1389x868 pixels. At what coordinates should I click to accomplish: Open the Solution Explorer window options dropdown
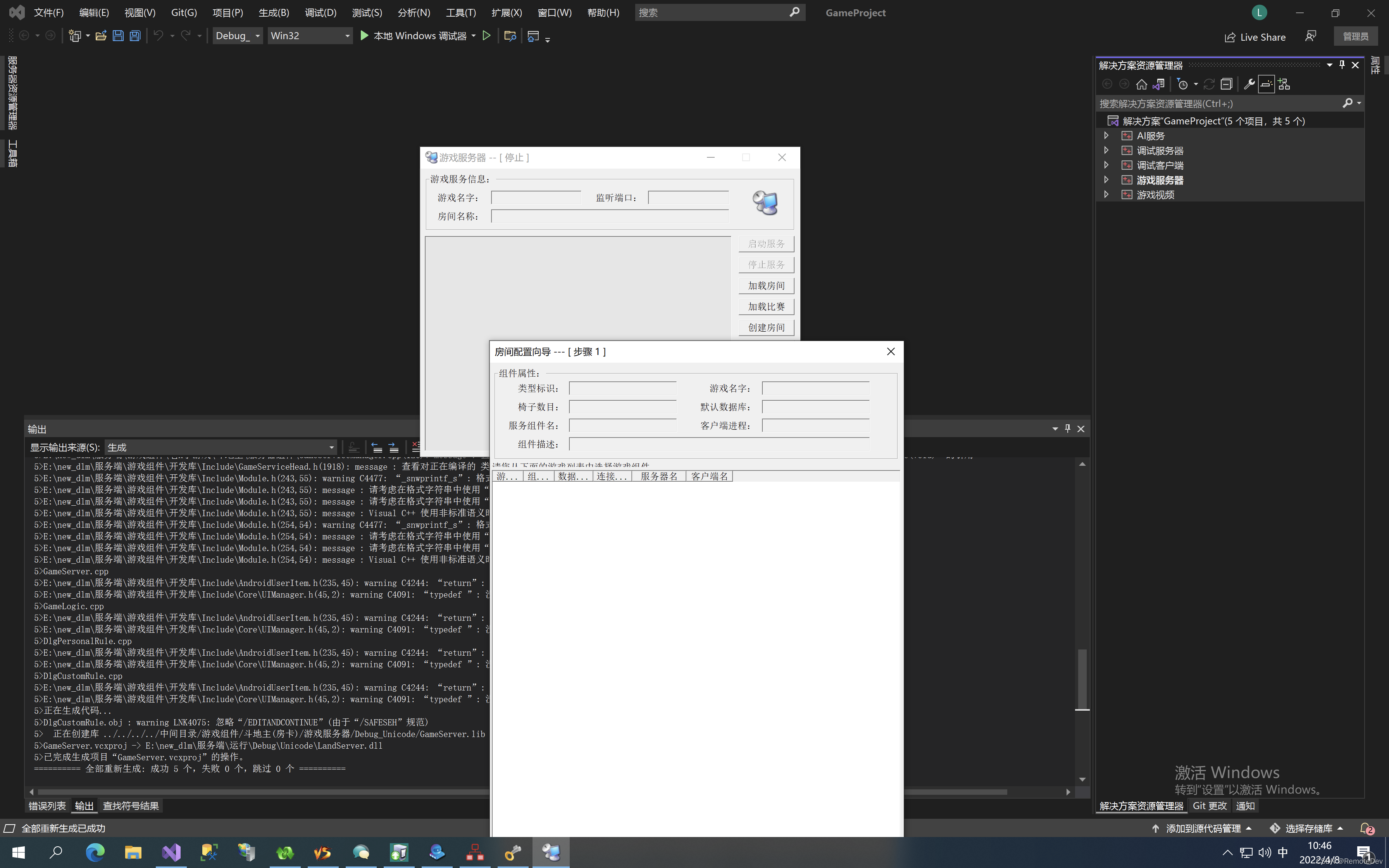(x=1329, y=65)
